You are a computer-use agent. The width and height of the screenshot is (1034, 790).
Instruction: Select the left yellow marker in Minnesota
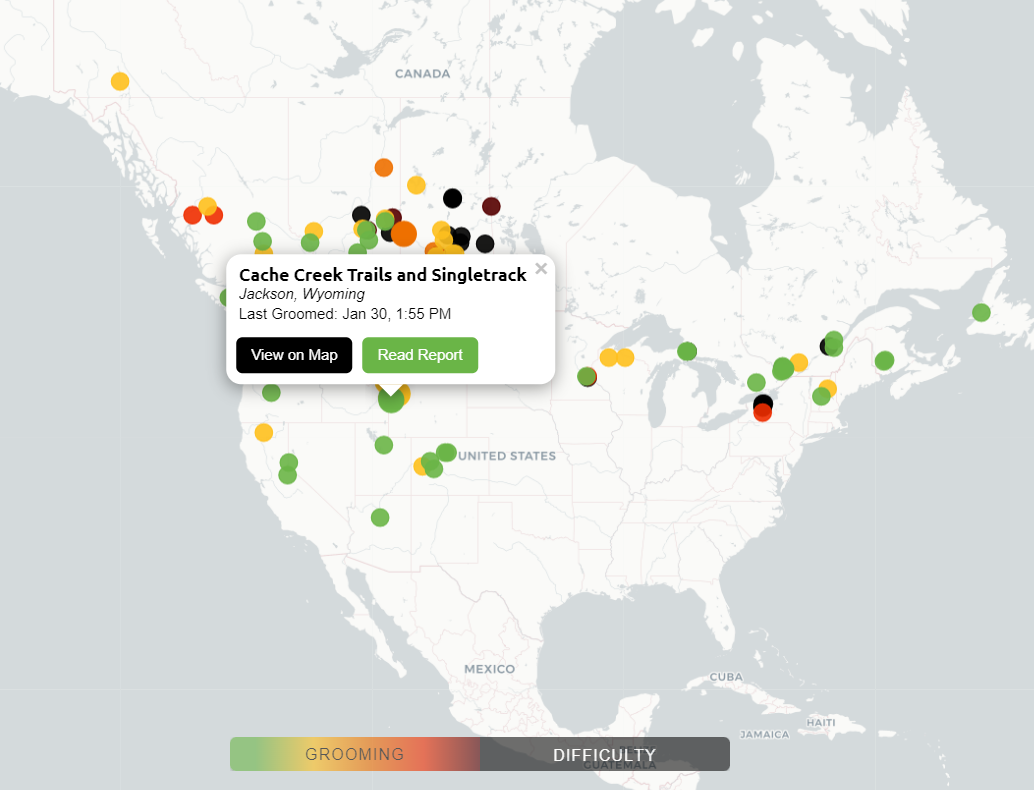click(609, 357)
